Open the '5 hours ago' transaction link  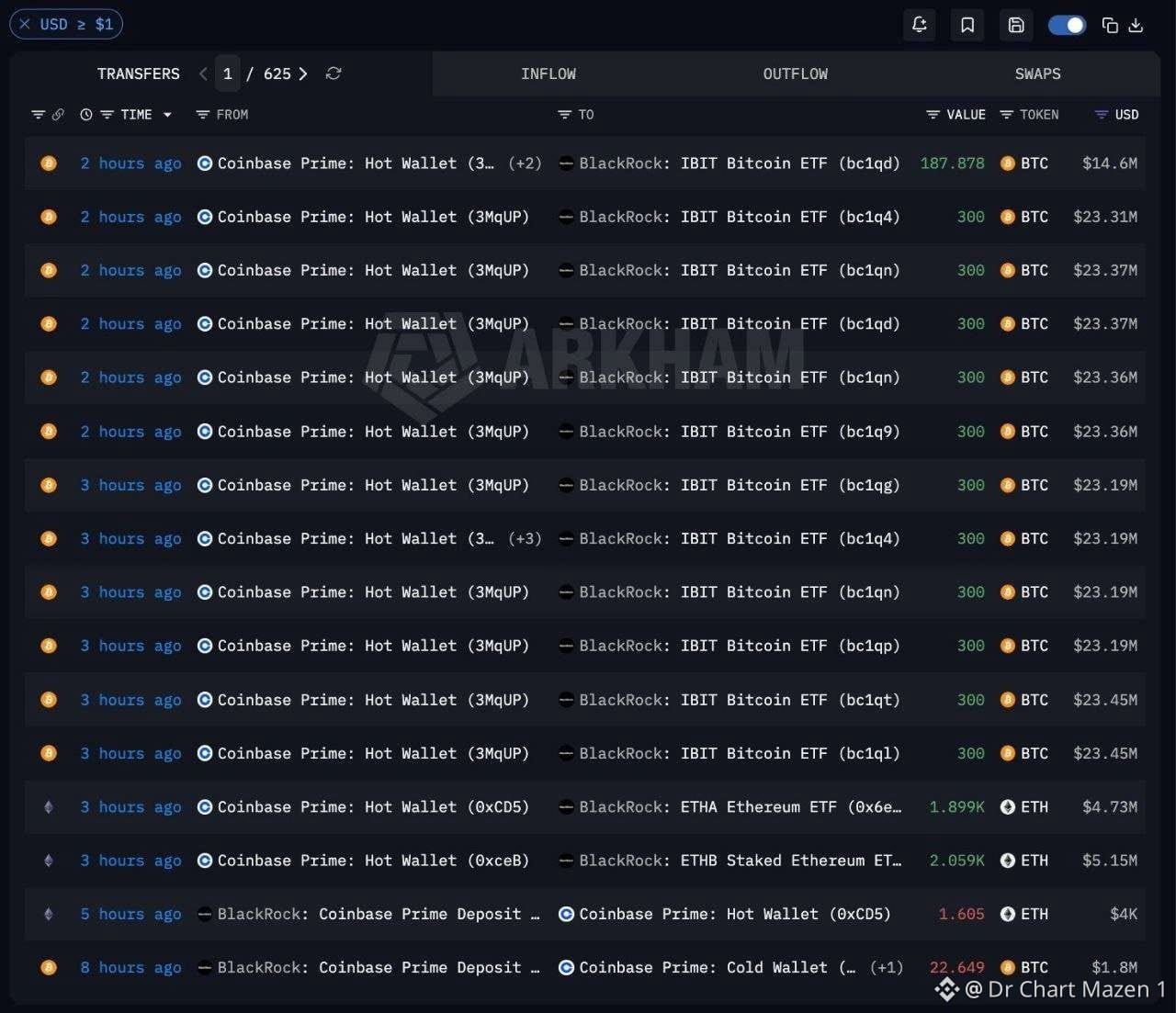click(x=130, y=914)
